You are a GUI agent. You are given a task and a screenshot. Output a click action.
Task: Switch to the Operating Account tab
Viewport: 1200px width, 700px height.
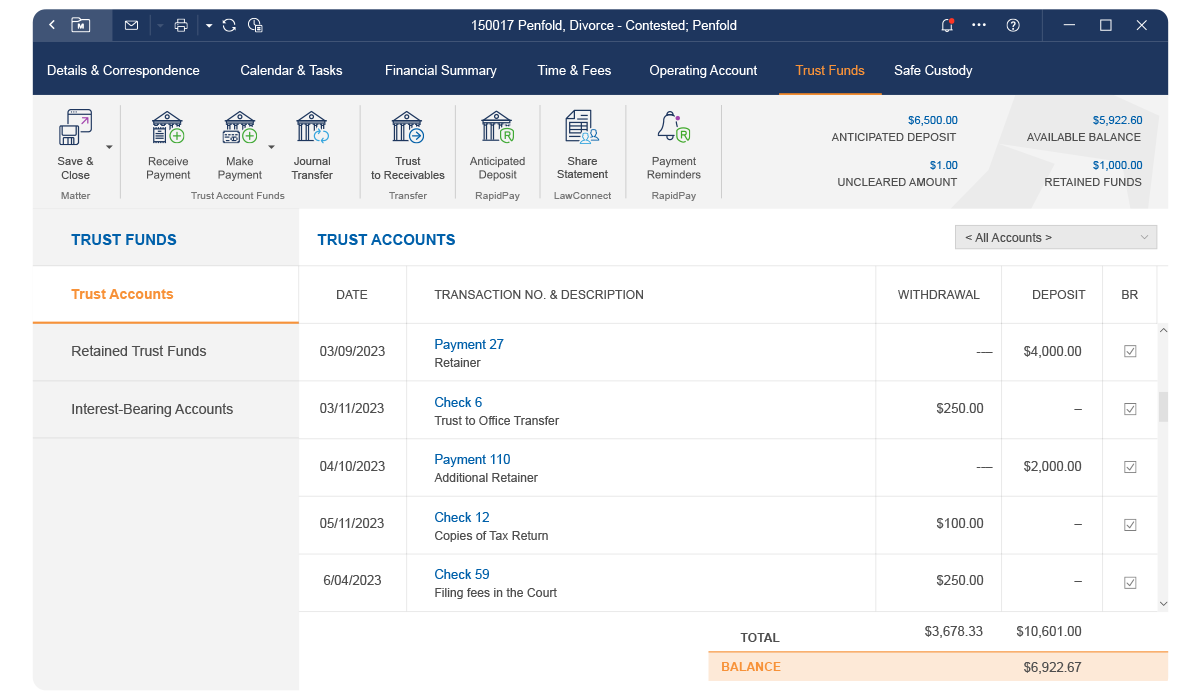pos(703,70)
